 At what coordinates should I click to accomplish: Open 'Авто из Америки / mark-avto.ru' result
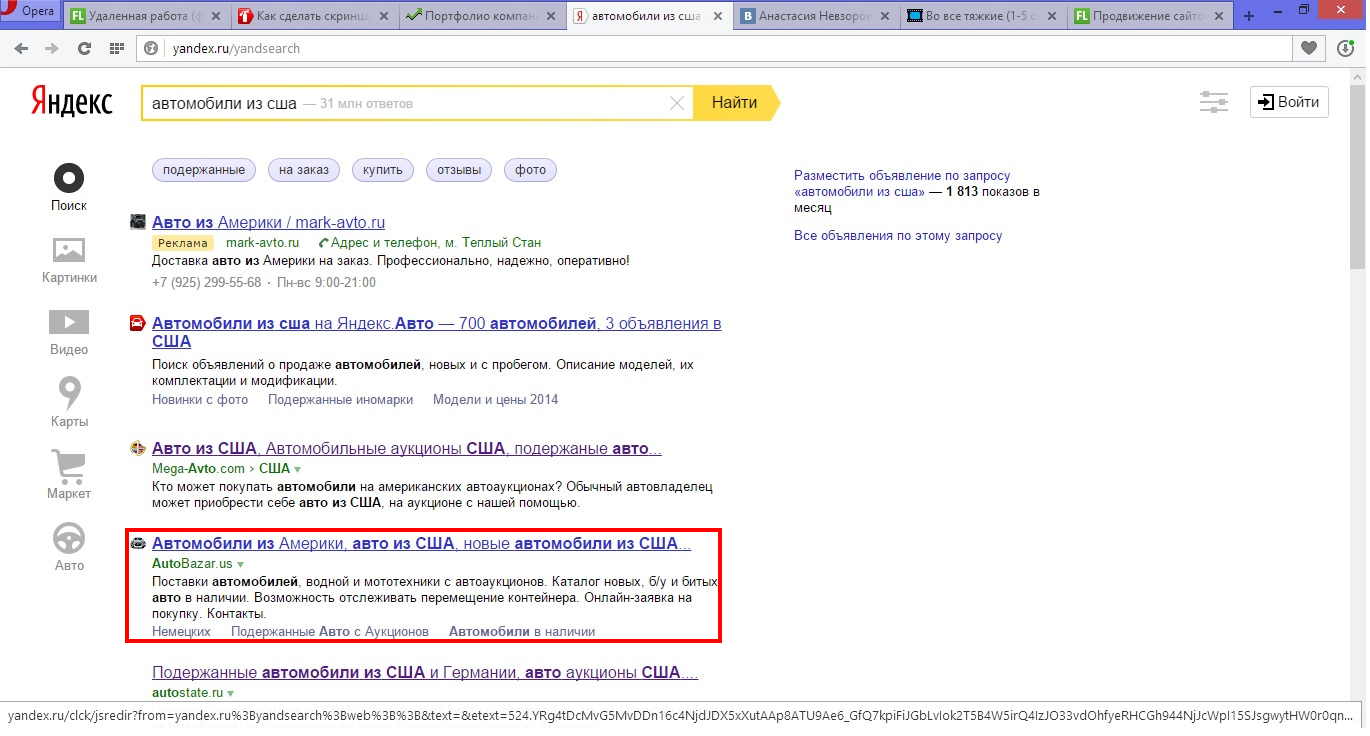tap(268, 222)
